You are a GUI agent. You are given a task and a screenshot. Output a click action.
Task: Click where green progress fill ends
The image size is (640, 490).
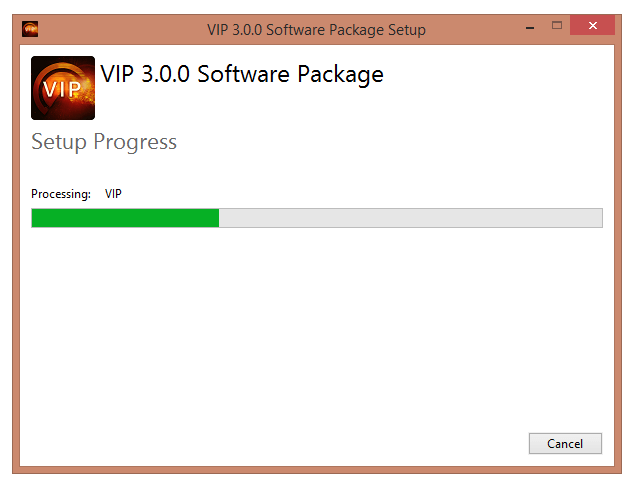click(x=219, y=218)
